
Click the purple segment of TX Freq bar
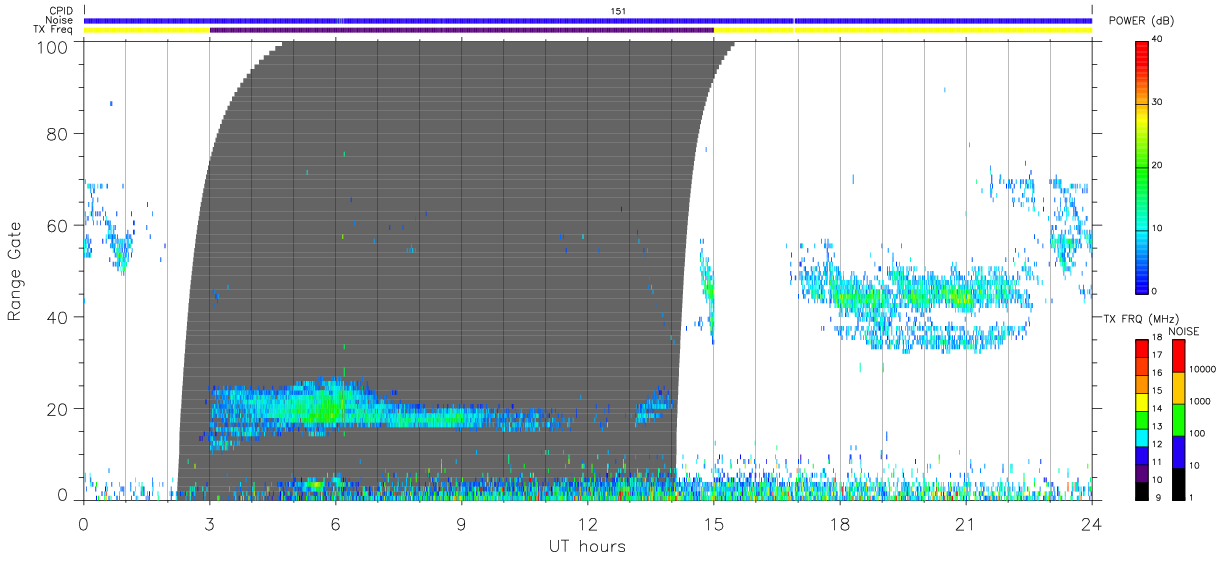pyautogui.click(x=461, y=30)
